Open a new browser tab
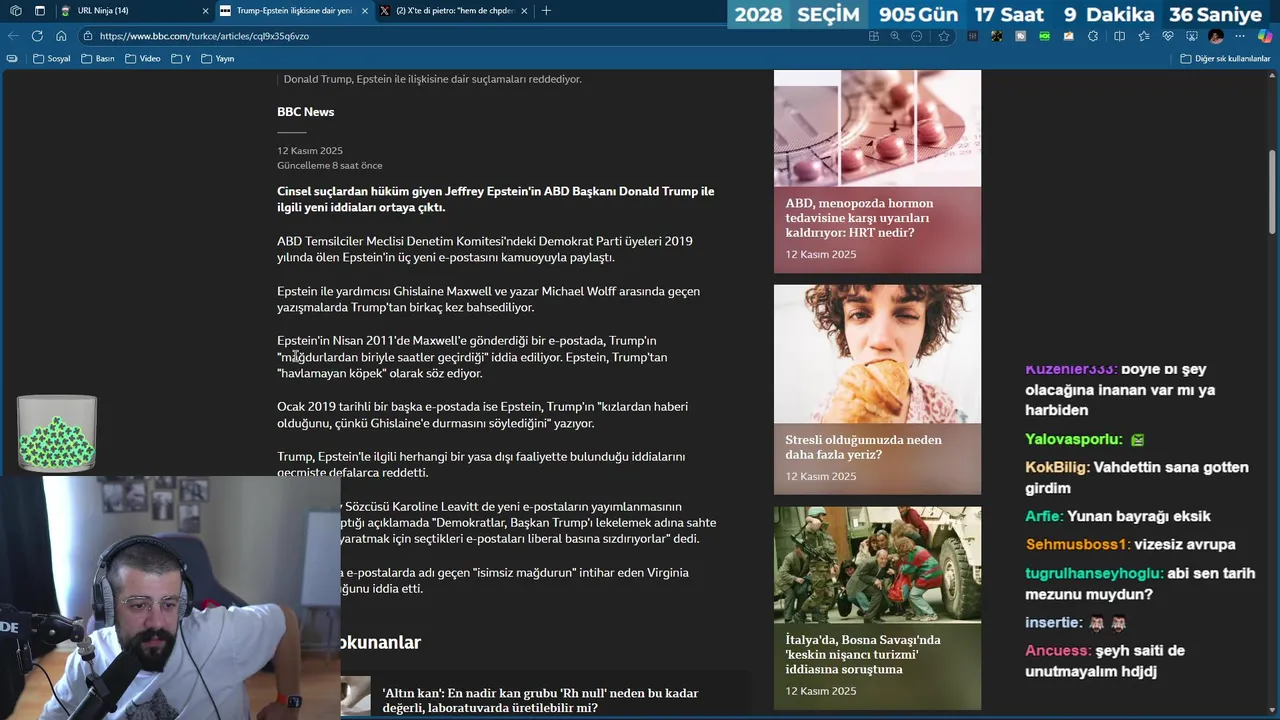 pos(546,11)
